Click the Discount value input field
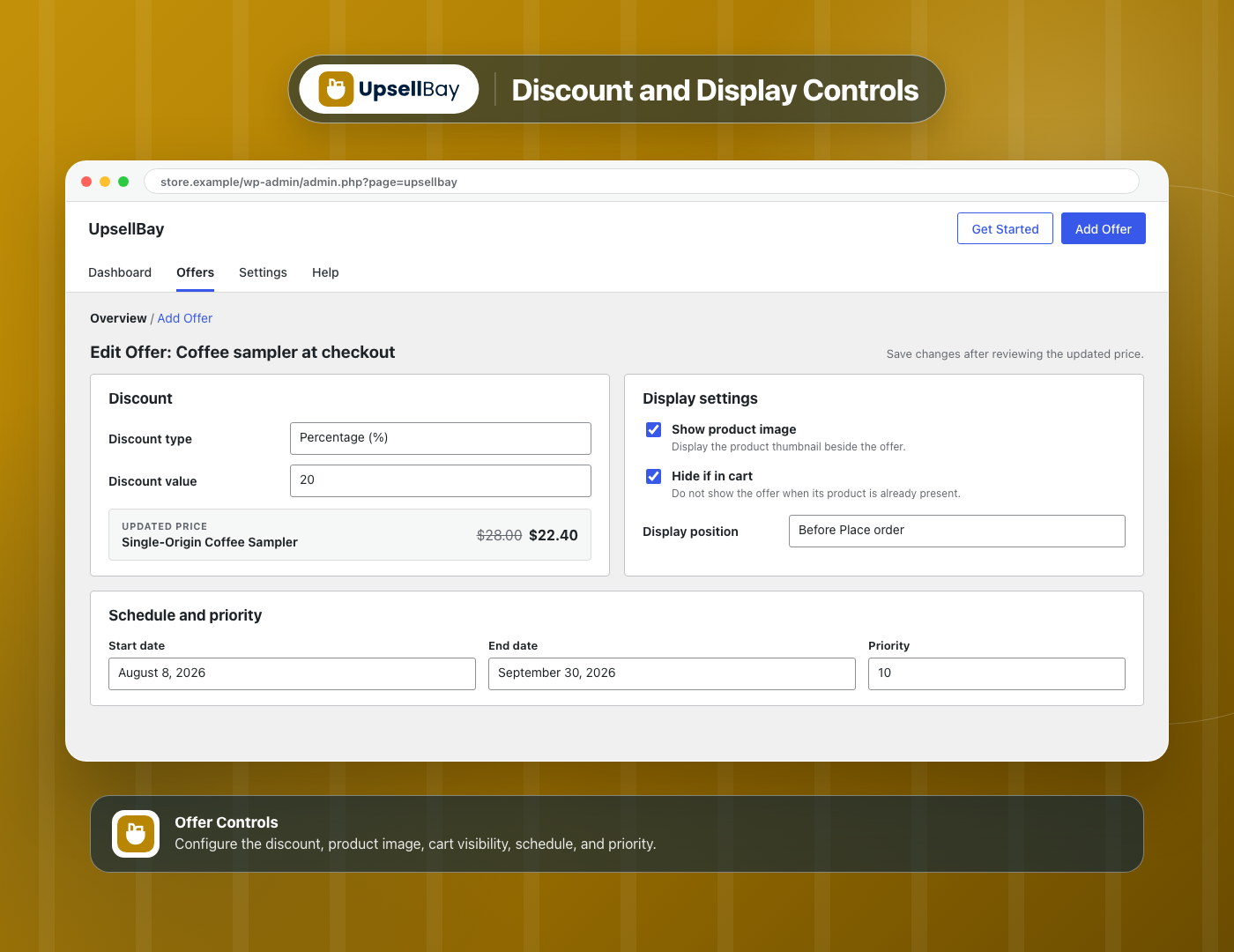 pyautogui.click(x=441, y=480)
